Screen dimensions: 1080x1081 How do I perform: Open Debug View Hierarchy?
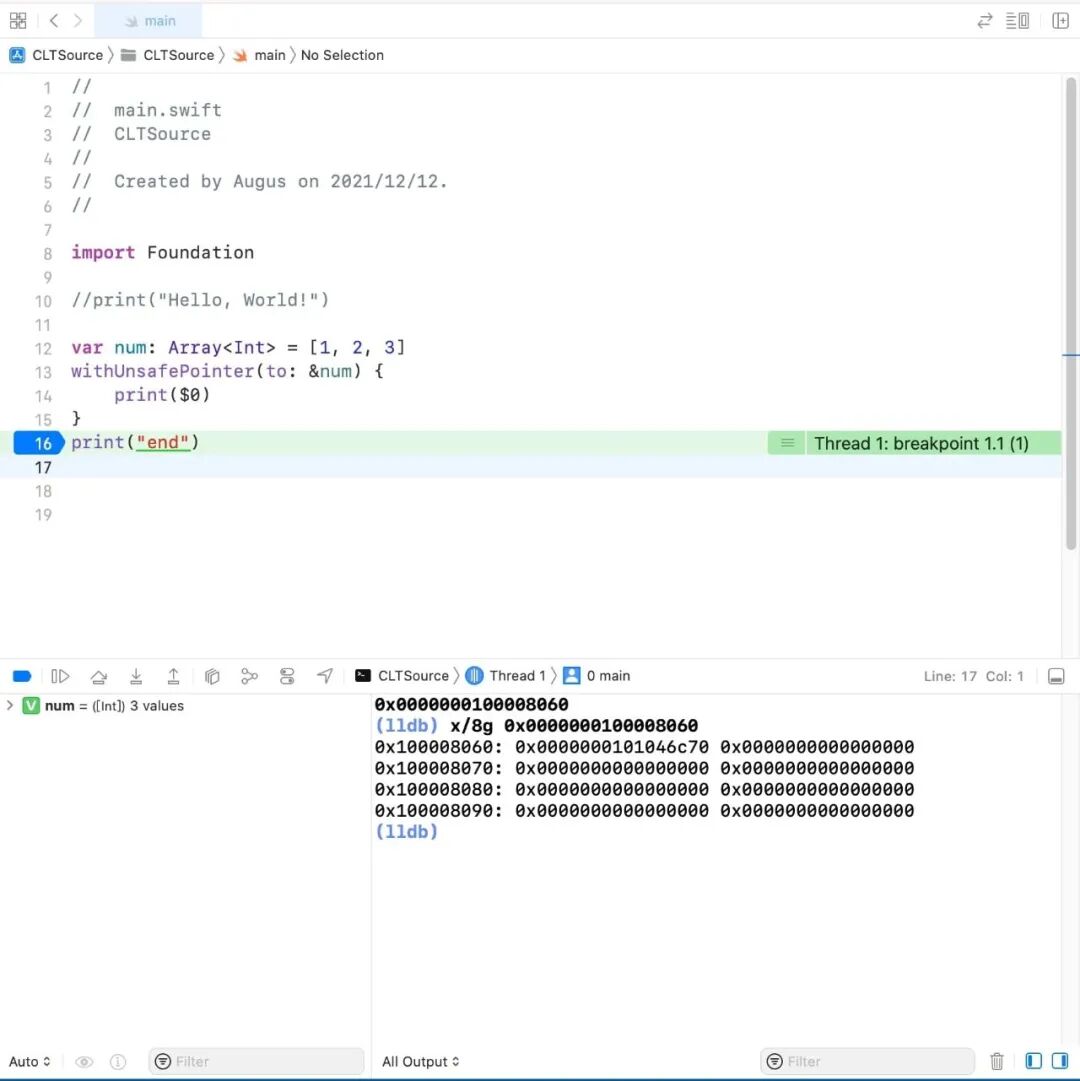212,676
